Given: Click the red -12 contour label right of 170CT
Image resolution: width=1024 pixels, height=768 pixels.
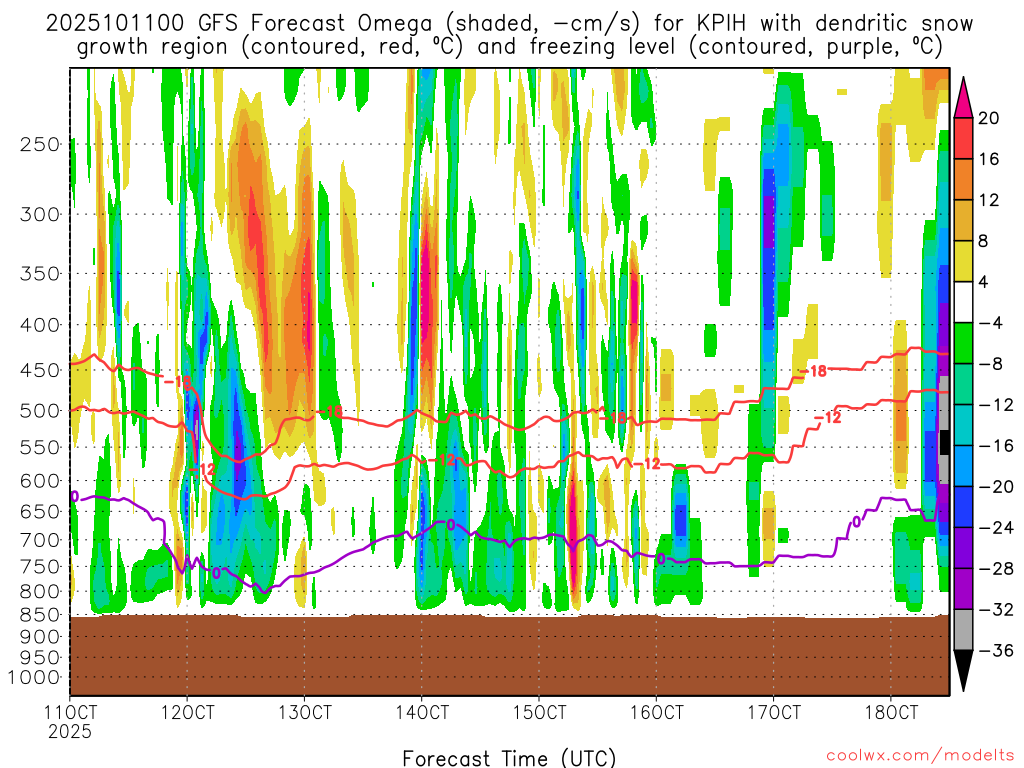Looking at the screenshot, I should tap(827, 417).
